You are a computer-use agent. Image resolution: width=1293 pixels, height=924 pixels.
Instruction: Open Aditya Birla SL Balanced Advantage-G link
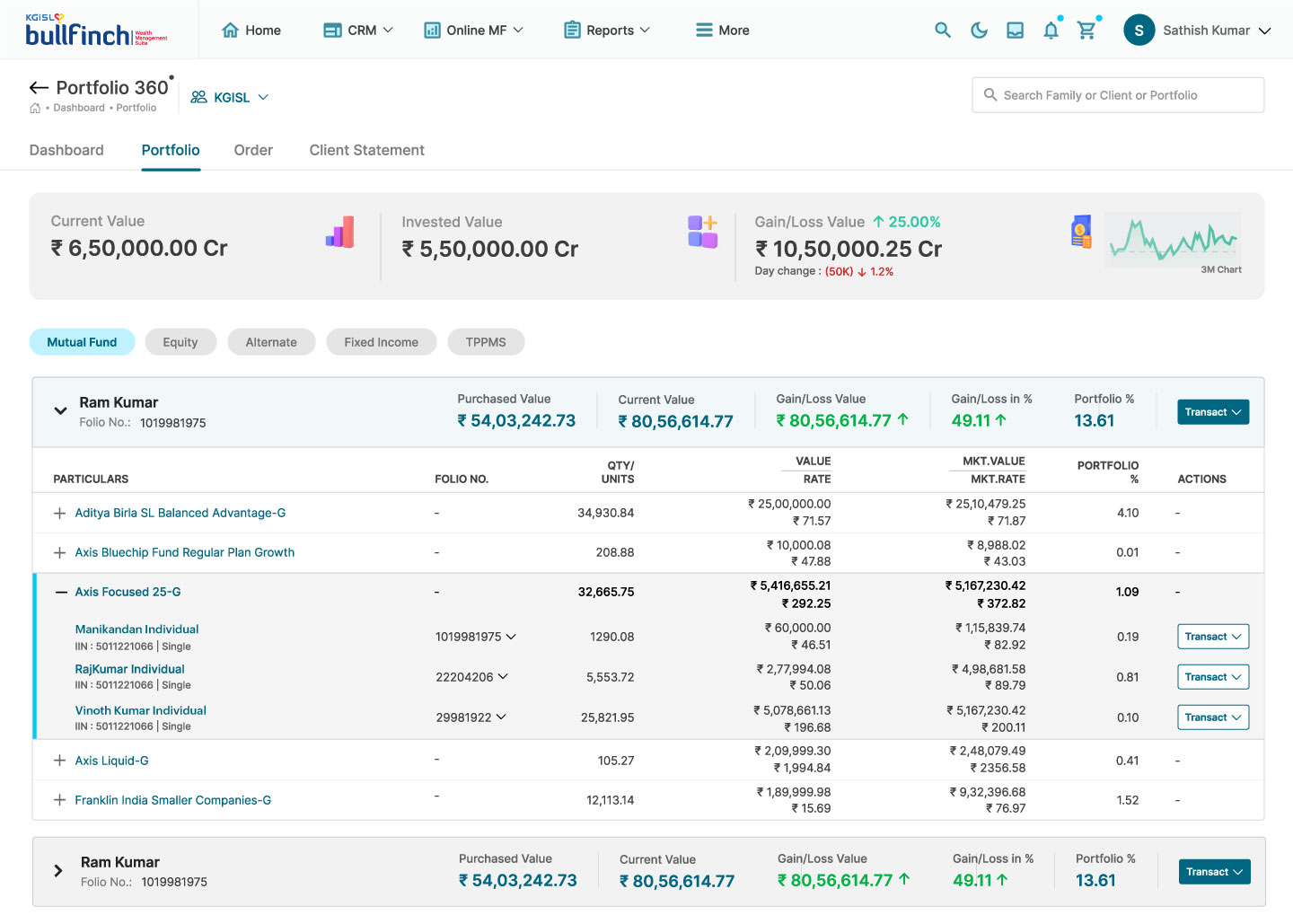click(x=180, y=513)
